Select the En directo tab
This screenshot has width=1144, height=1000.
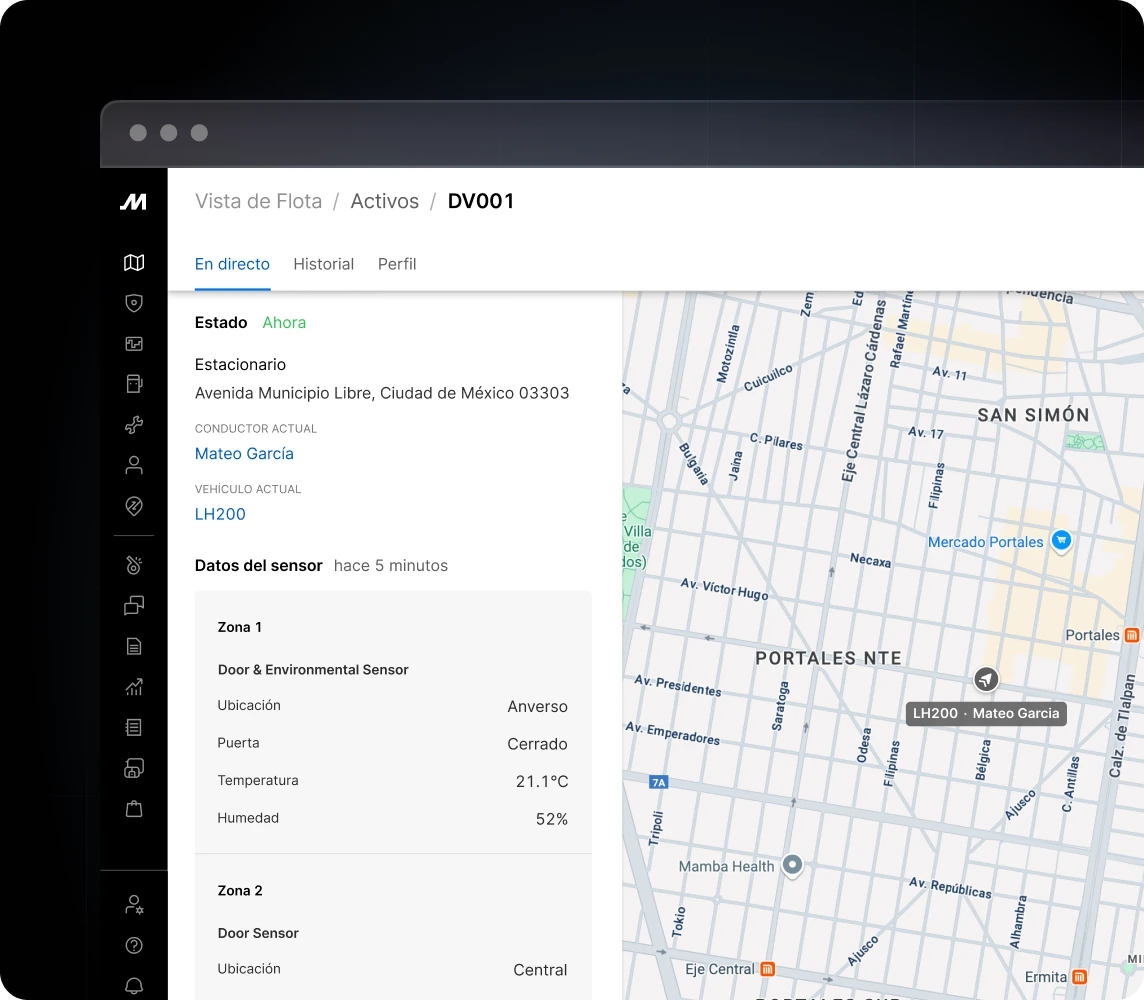pos(232,263)
